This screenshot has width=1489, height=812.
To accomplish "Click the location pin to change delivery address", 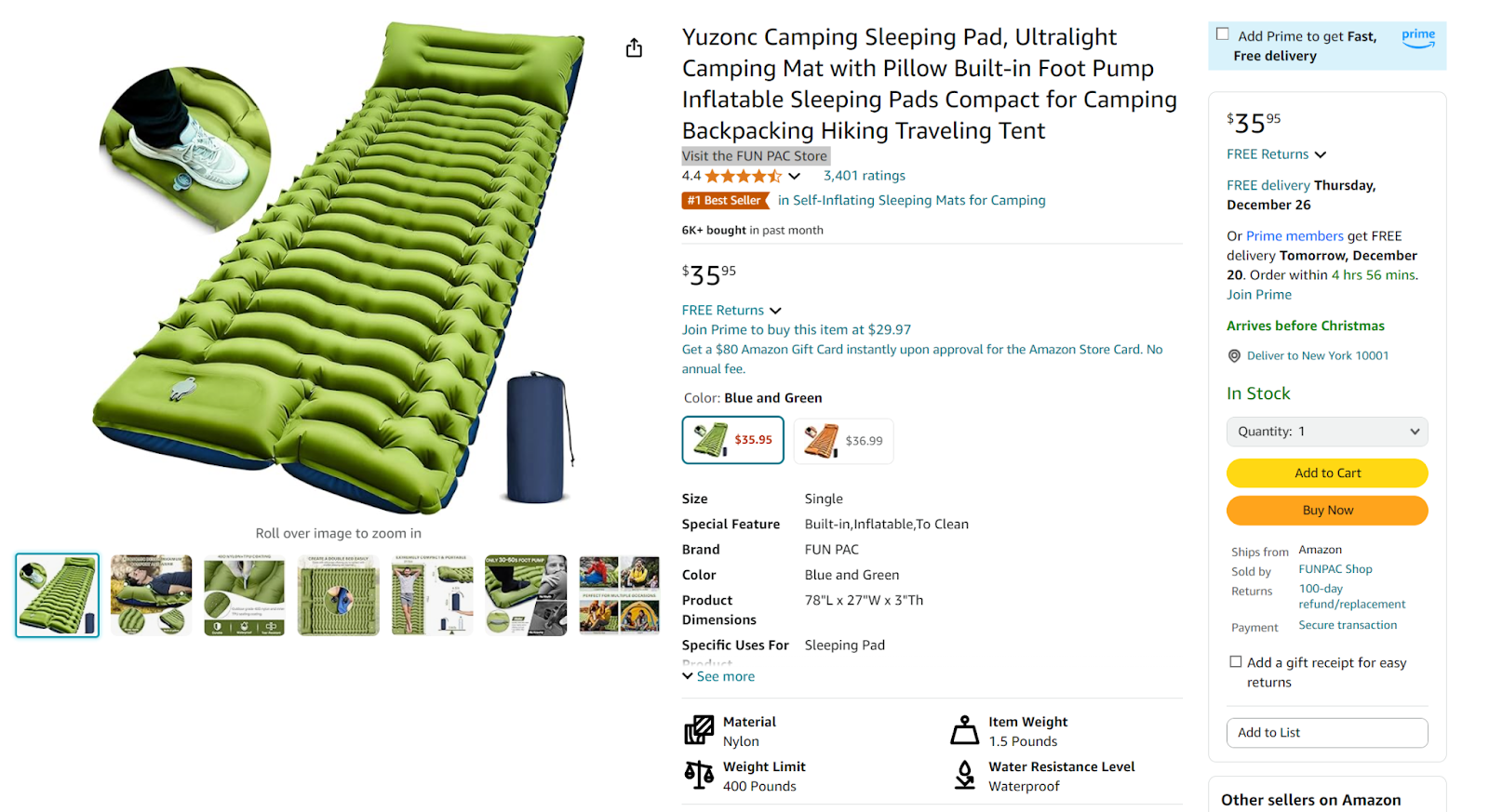I will (x=1234, y=355).
